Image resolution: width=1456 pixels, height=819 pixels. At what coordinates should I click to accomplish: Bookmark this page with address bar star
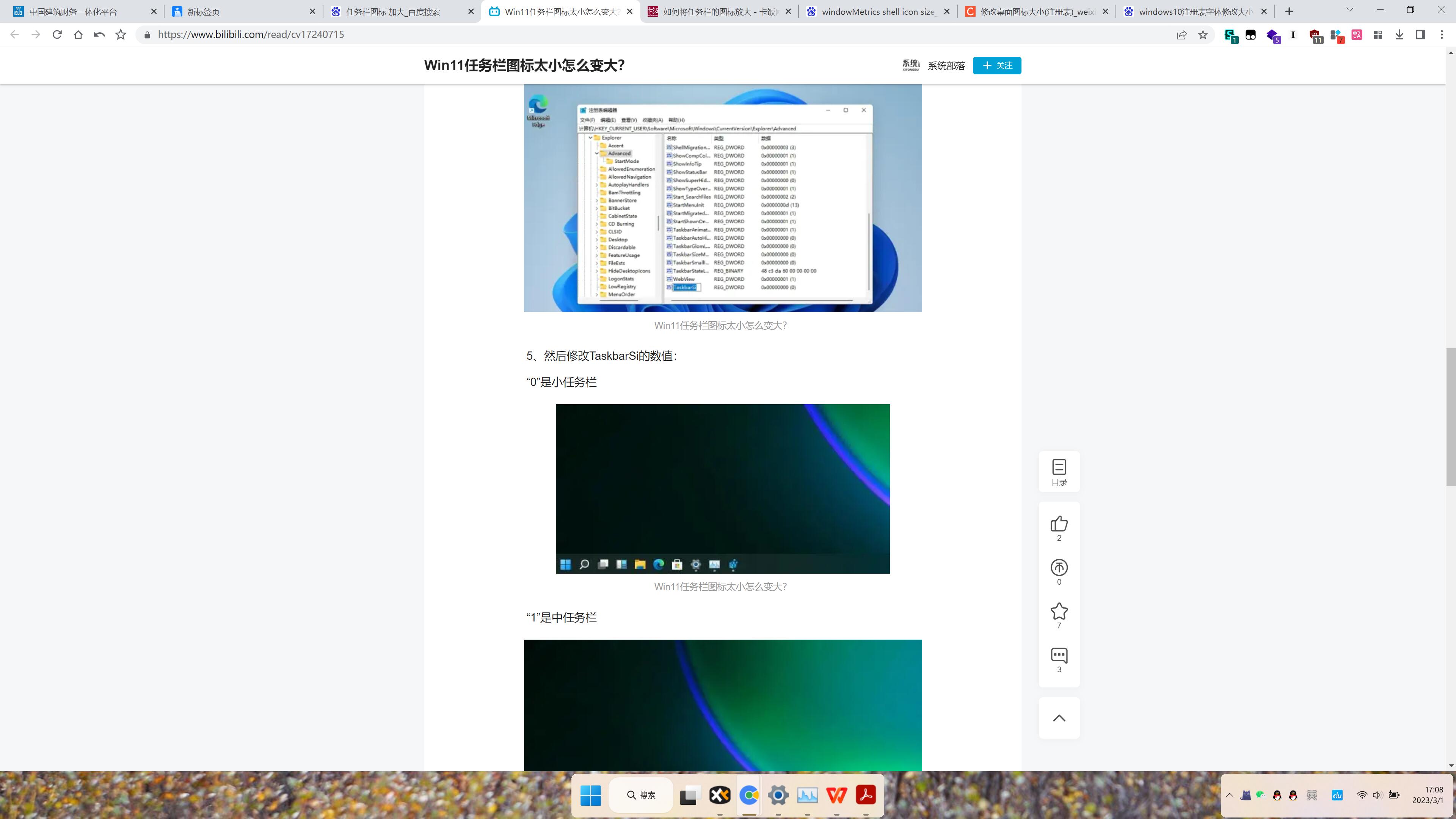click(1203, 35)
